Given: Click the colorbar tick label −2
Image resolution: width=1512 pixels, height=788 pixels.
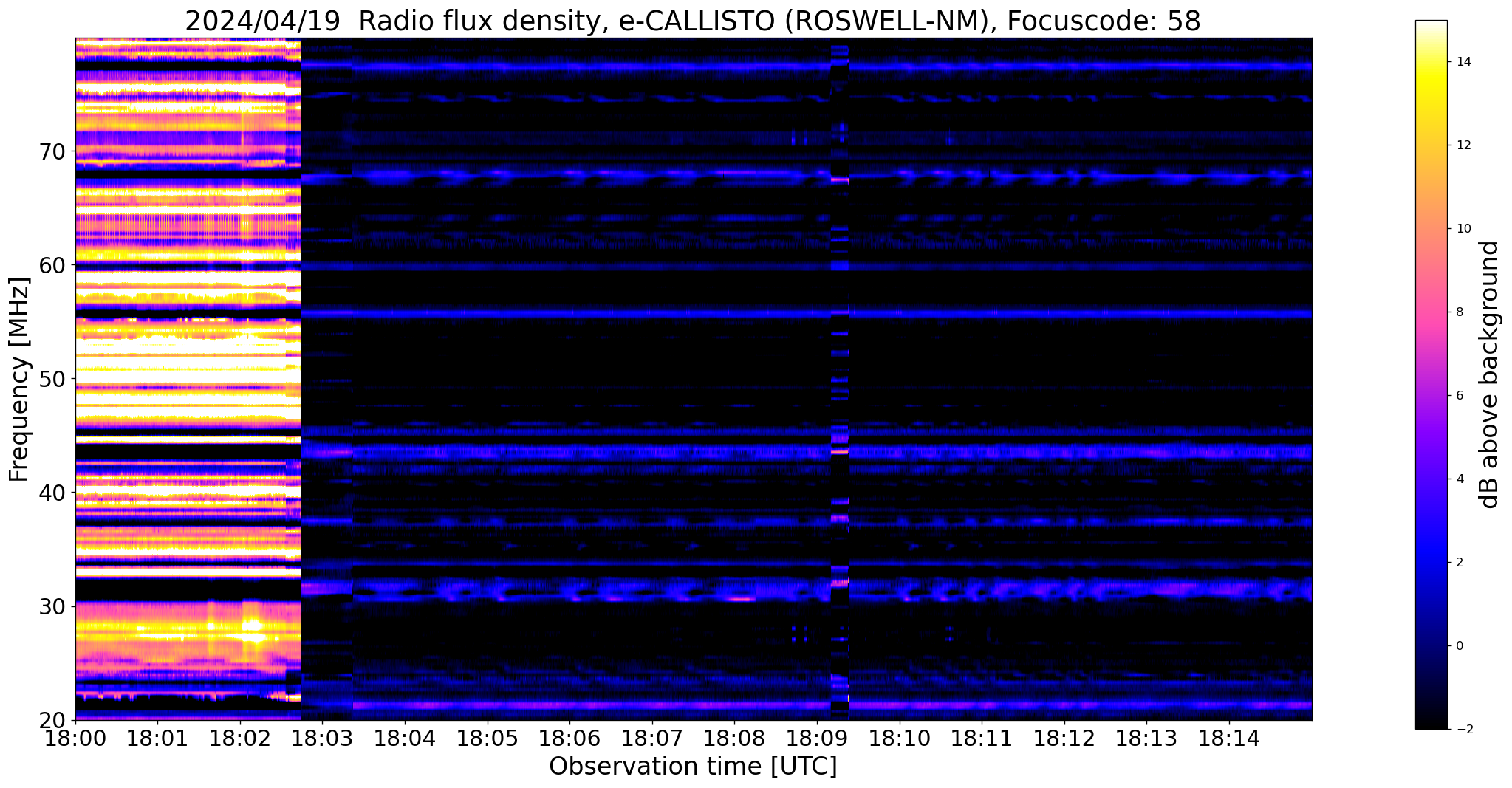Looking at the screenshot, I should 1463,729.
